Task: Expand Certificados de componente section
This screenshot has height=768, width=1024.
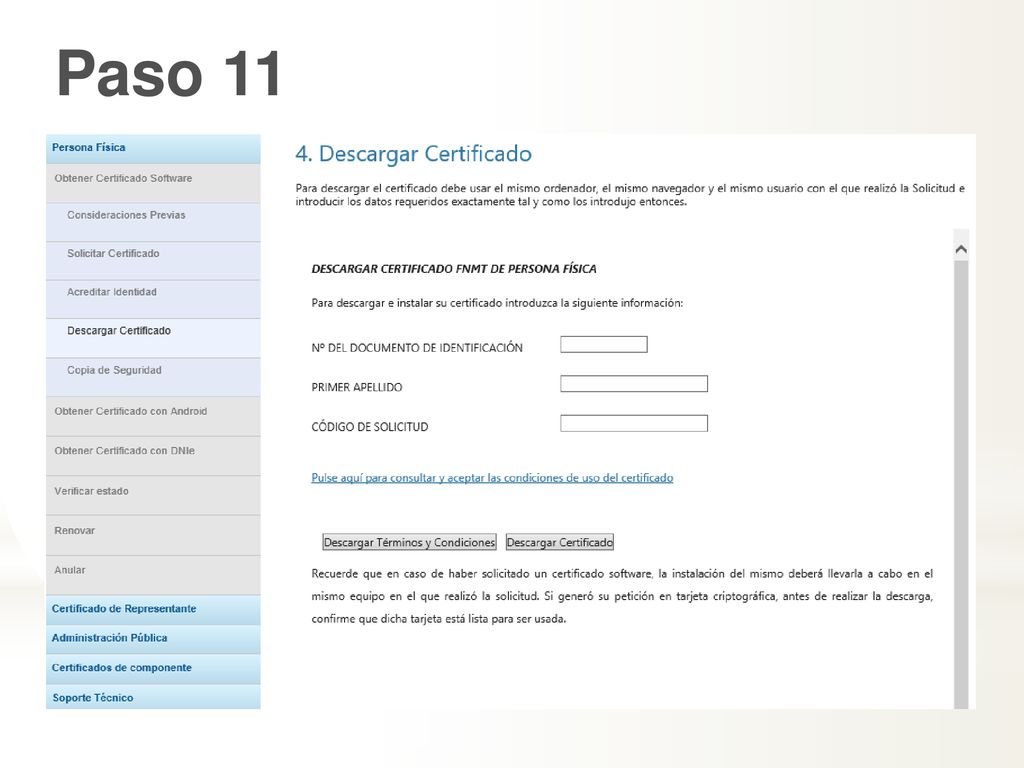Action: coord(153,669)
